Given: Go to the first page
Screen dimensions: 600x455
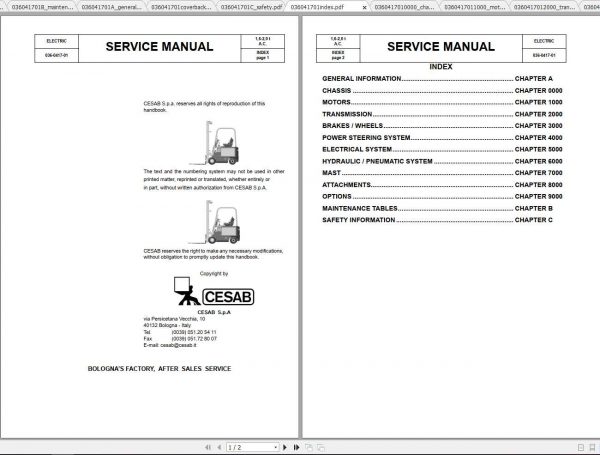Looking at the screenshot, I should [208, 447].
